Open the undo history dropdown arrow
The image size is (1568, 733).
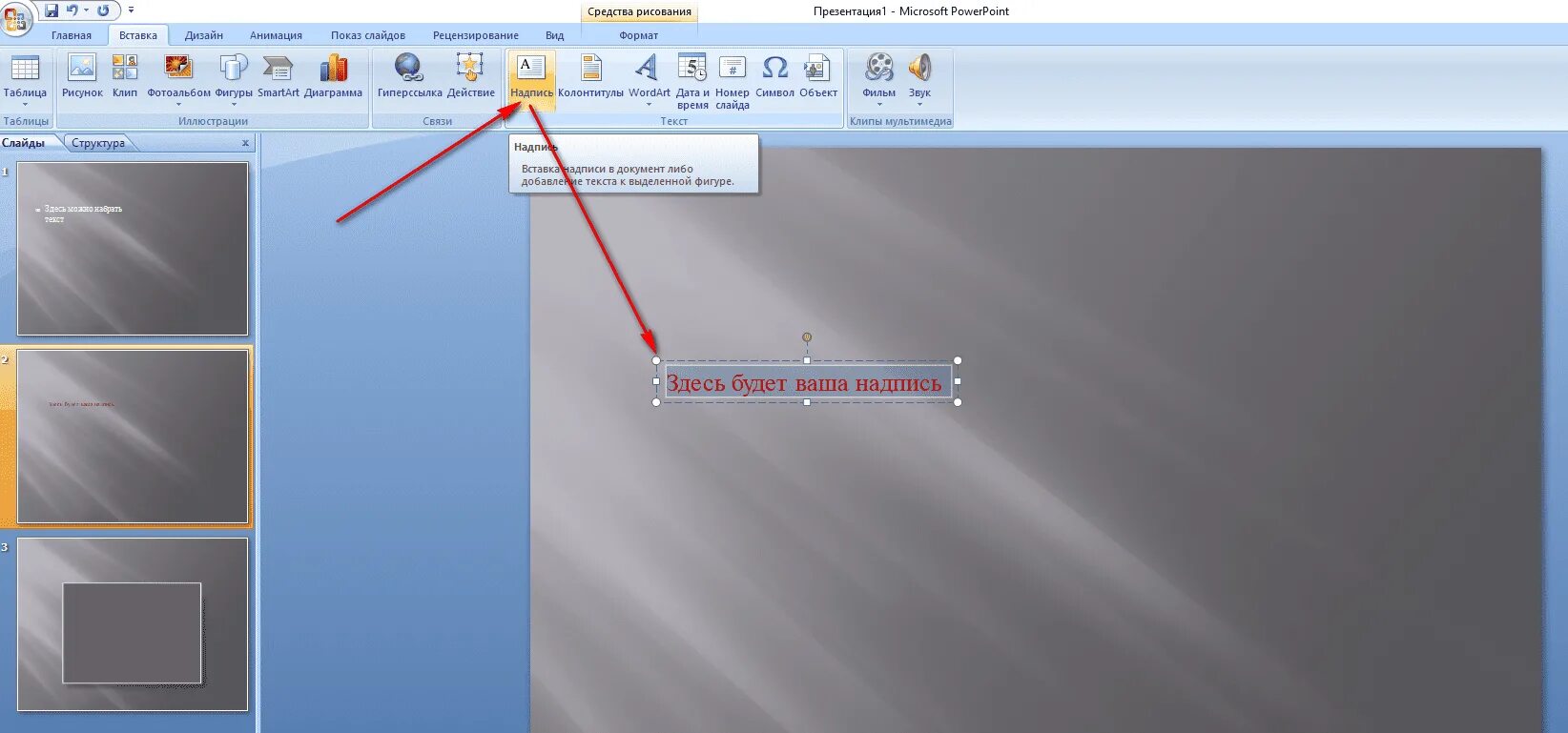[86, 10]
